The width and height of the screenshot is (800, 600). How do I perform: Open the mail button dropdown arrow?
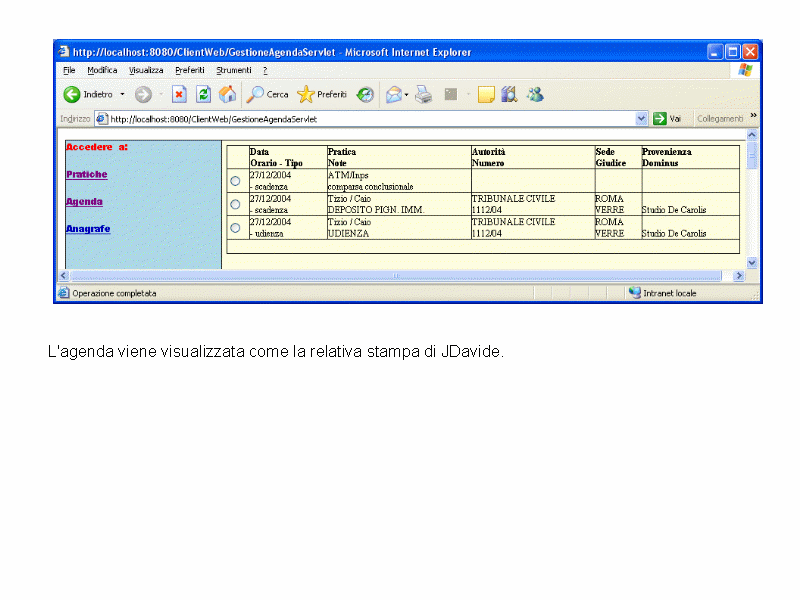pyautogui.click(x=407, y=94)
